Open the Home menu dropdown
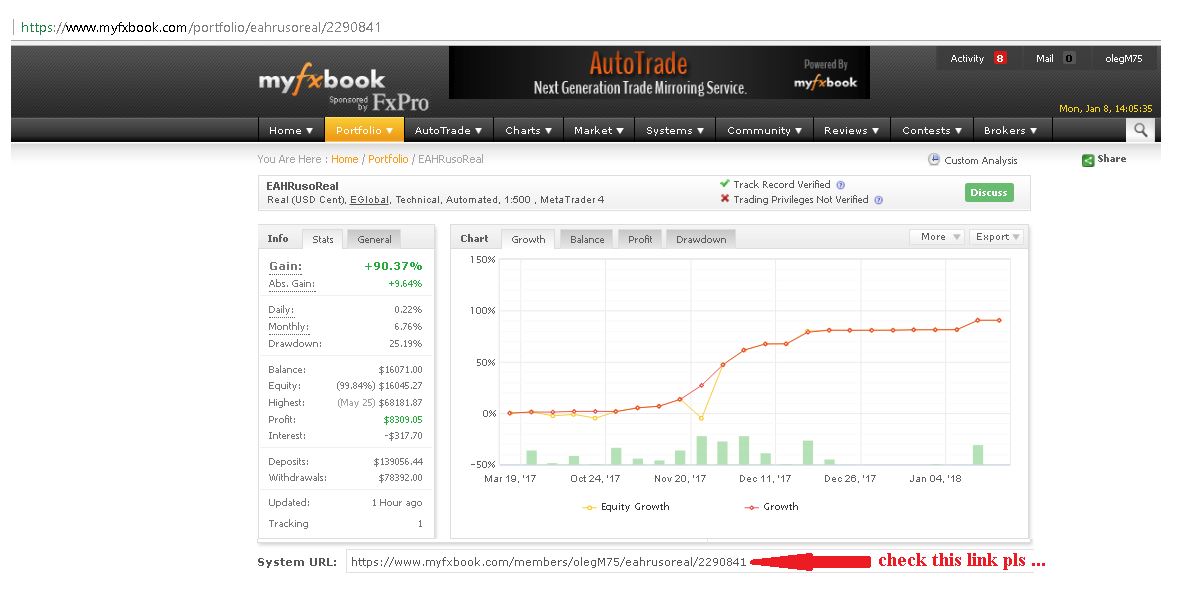The width and height of the screenshot is (1188, 606). click(291, 130)
